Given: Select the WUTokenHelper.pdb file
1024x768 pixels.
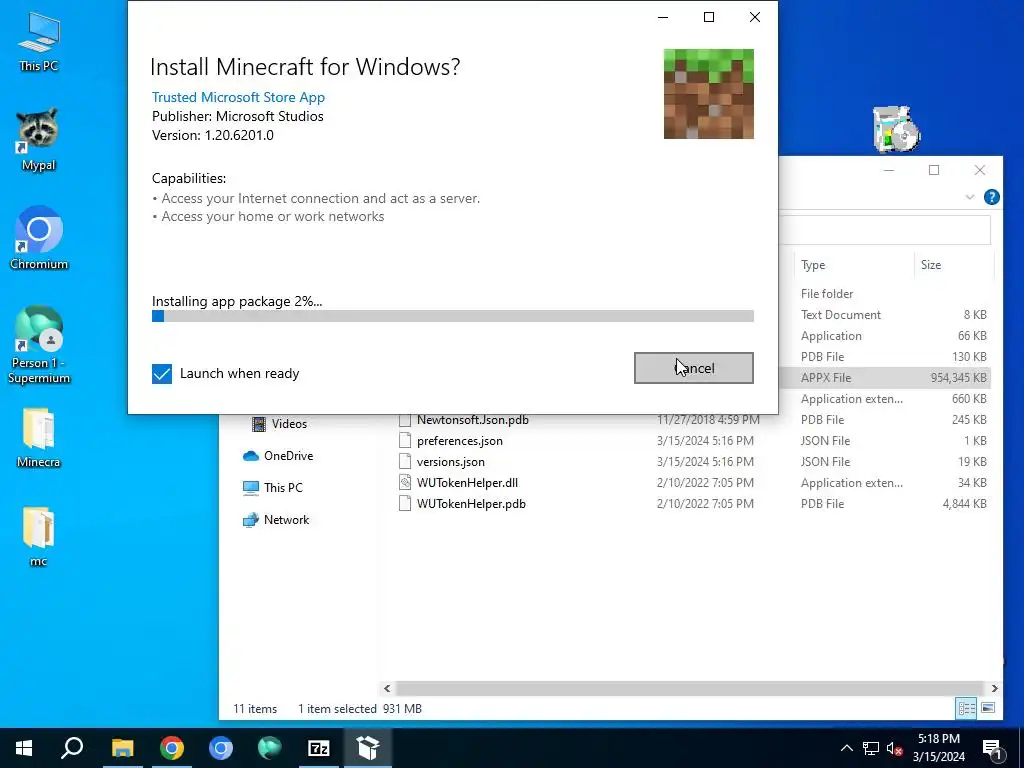Looking at the screenshot, I should click(471, 504).
